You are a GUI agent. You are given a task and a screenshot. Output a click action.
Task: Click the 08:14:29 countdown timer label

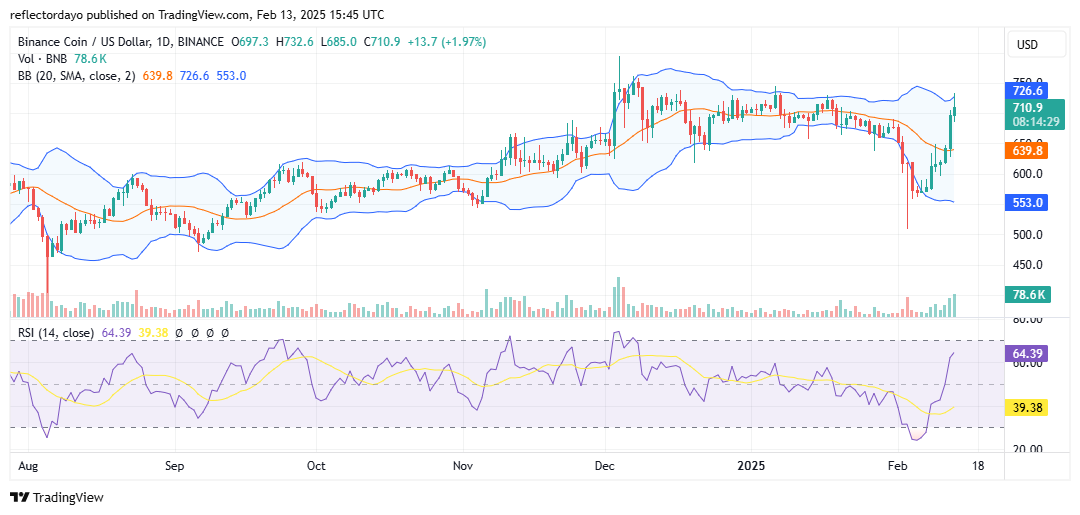click(x=1037, y=120)
